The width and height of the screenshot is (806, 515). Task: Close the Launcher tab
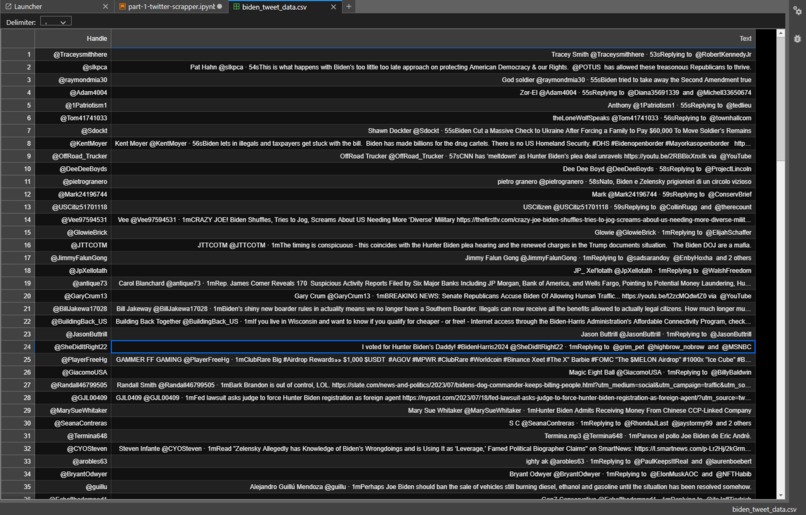click(x=105, y=7)
